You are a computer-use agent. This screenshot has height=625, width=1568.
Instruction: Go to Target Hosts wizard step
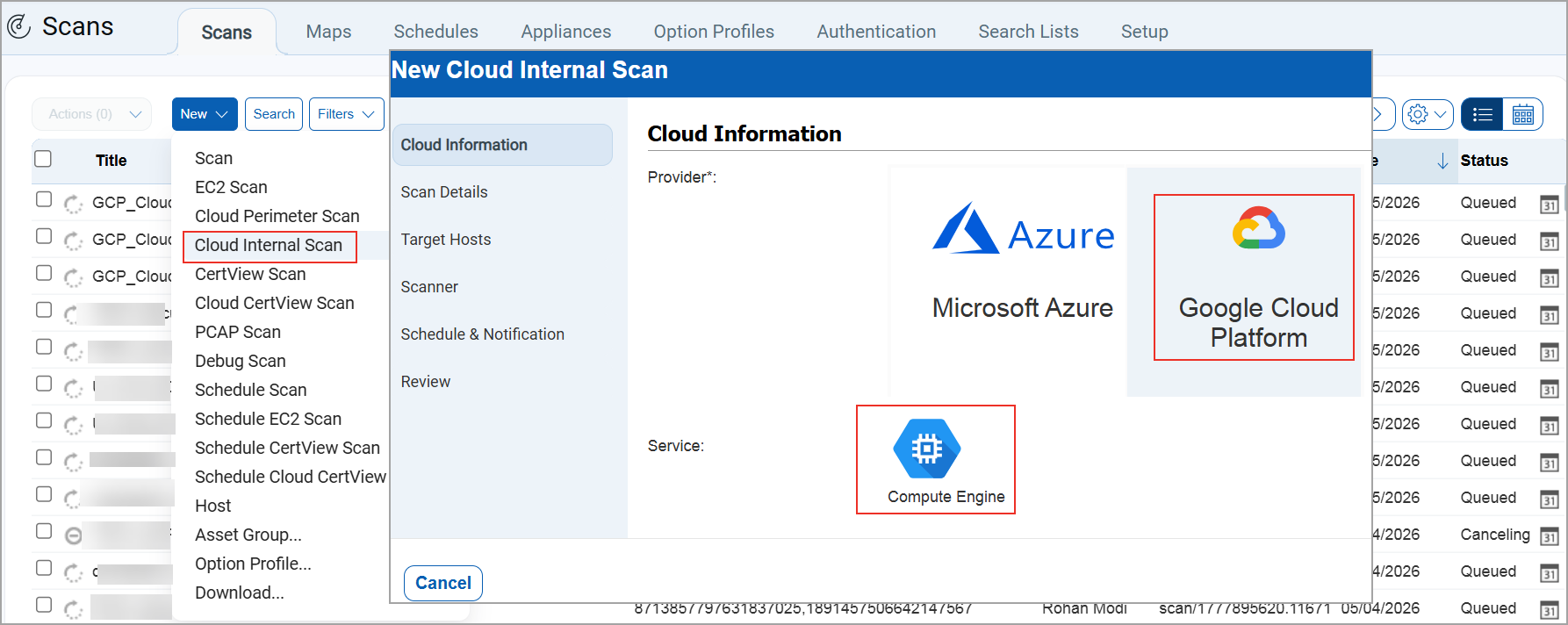(445, 240)
